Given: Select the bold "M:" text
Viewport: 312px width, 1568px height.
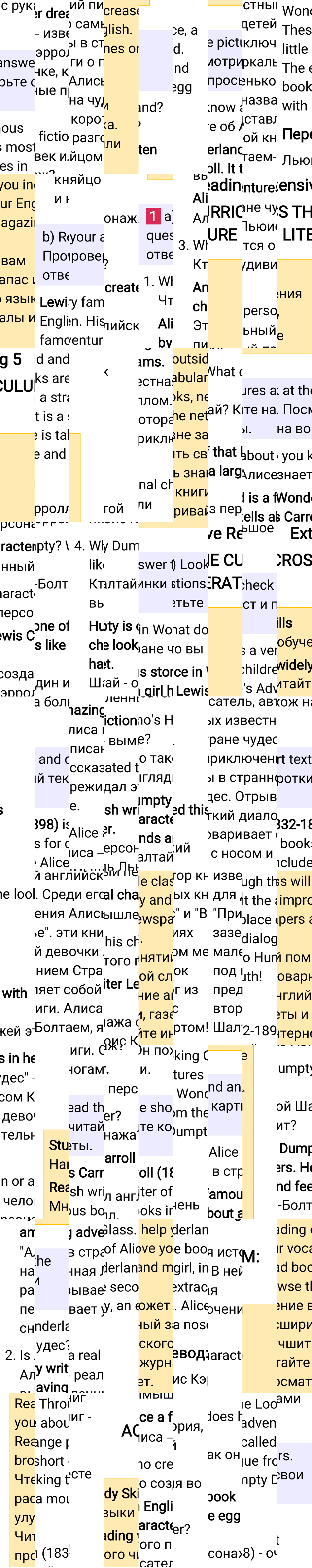Looking at the screenshot, I should coord(251,1256).
